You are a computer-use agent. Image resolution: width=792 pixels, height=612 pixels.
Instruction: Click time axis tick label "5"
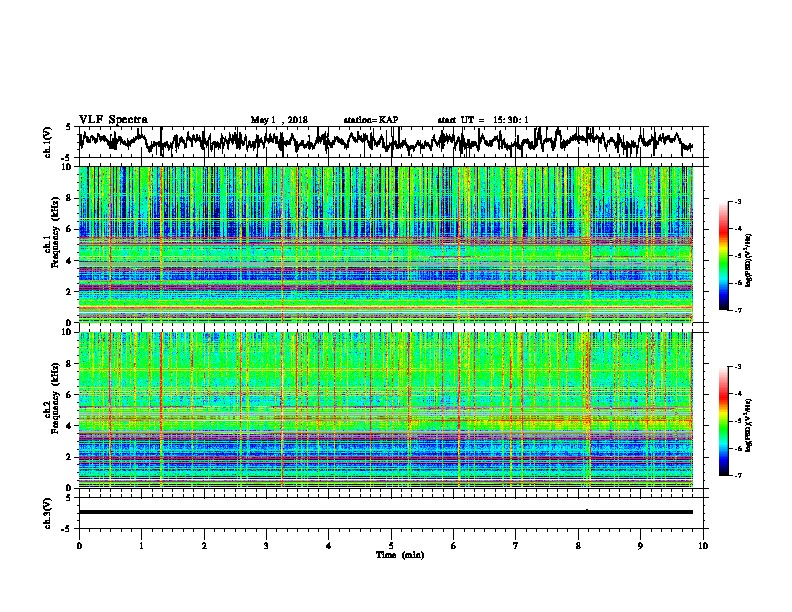pos(391,546)
